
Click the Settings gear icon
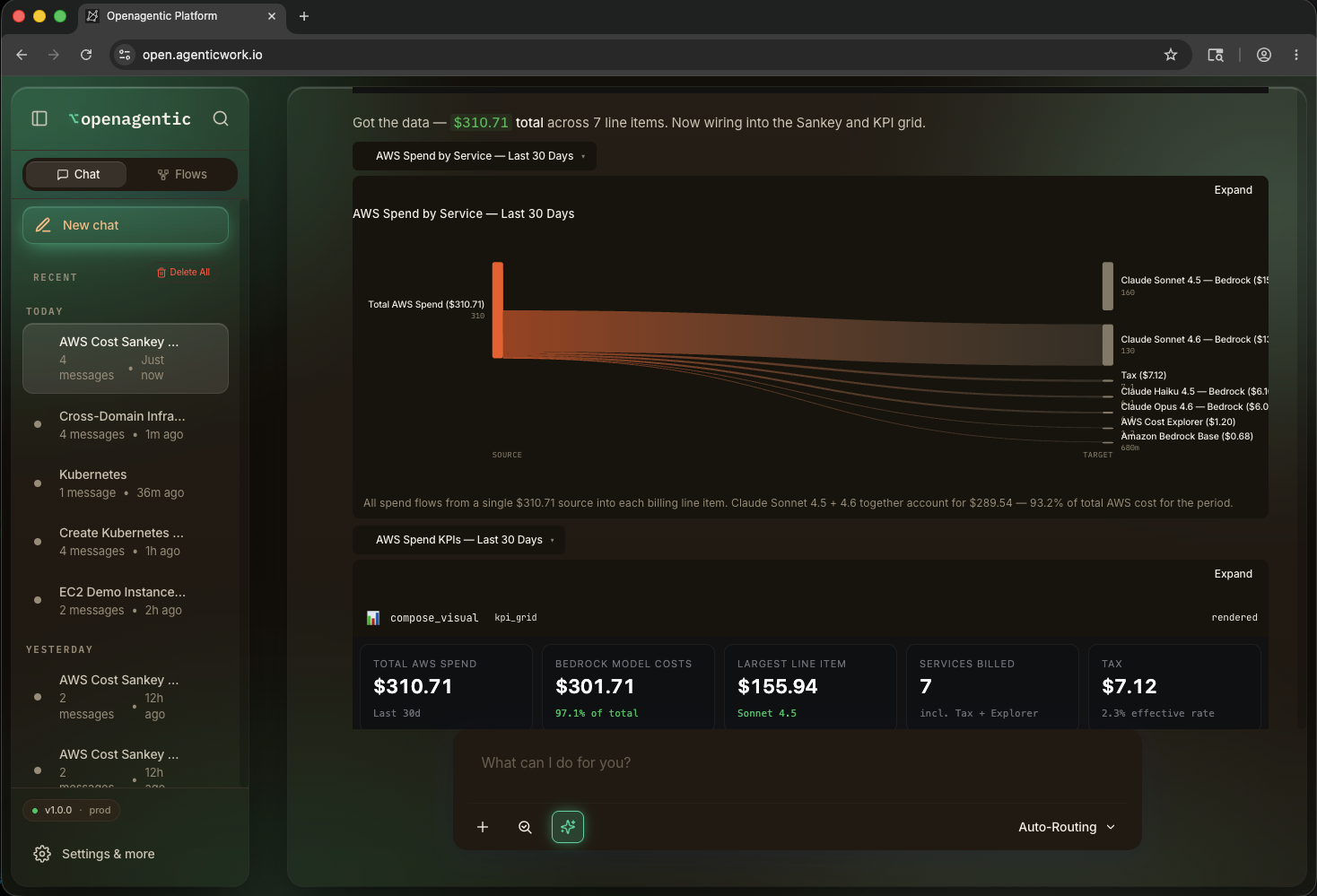tap(42, 854)
